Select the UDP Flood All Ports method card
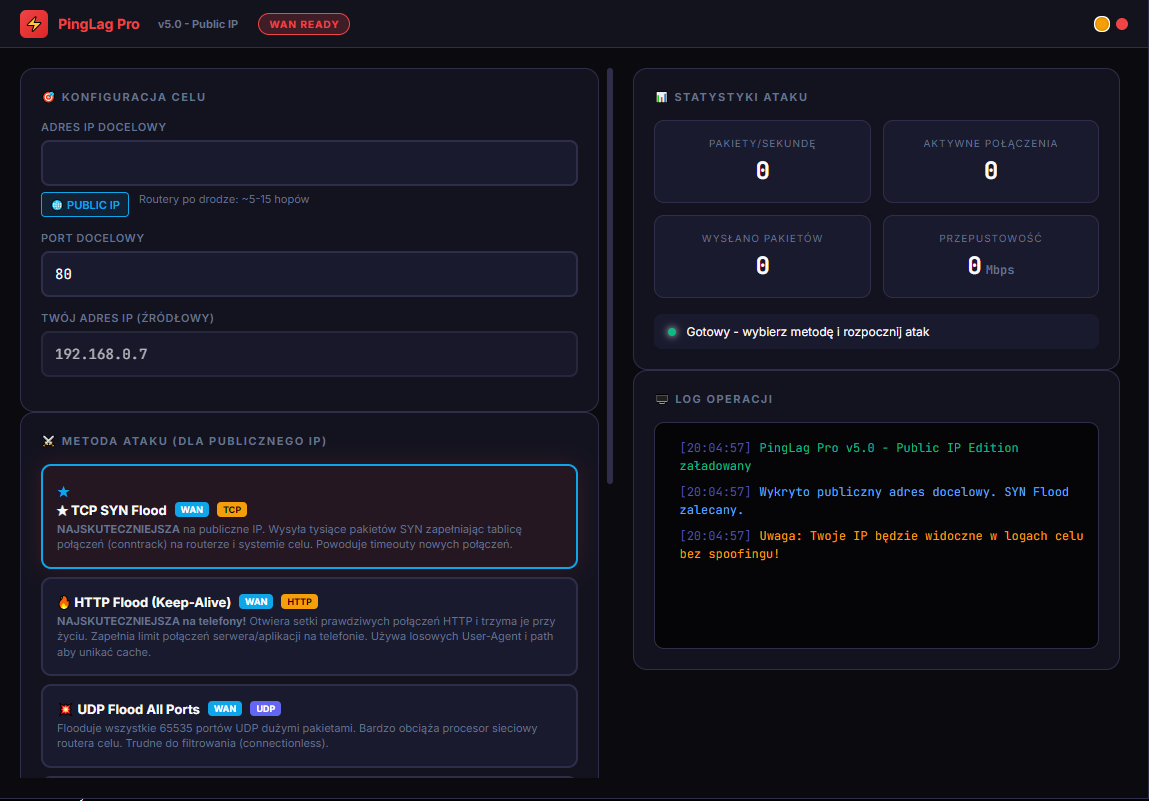Image resolution: width=1149 pixels, height=801 pixels. point(309,726)
